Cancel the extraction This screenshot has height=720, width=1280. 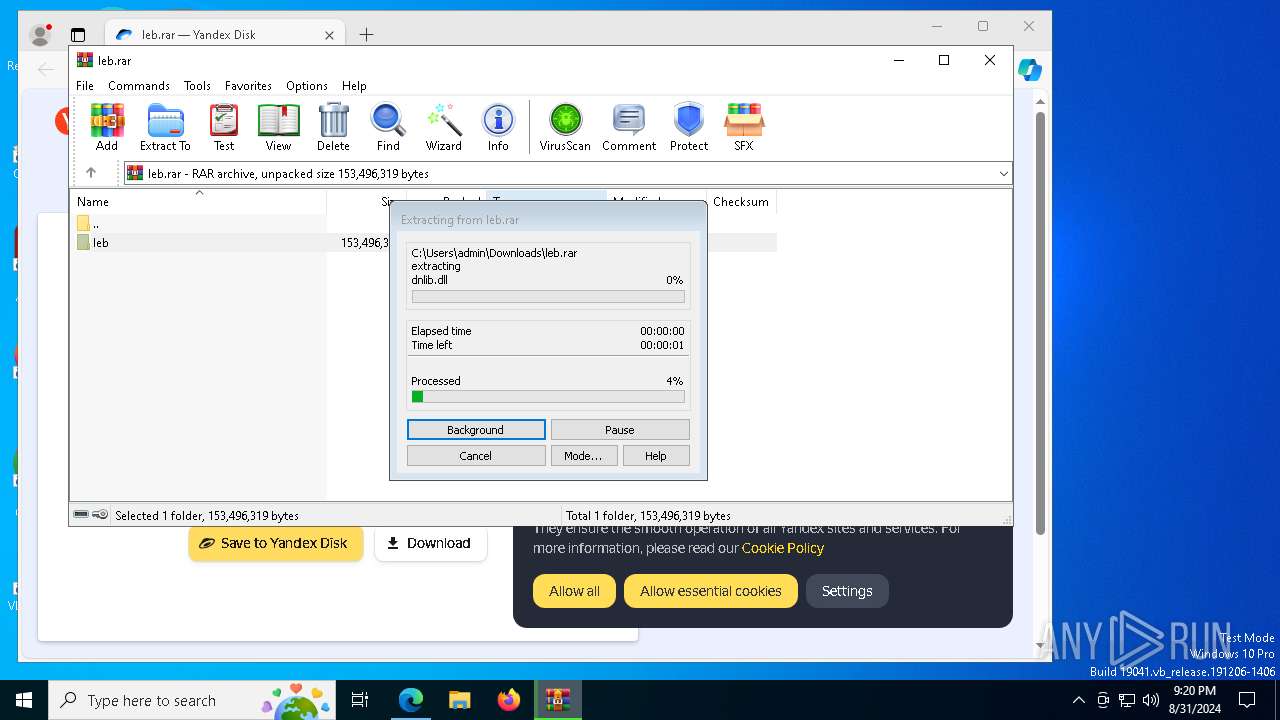(476, 456)
